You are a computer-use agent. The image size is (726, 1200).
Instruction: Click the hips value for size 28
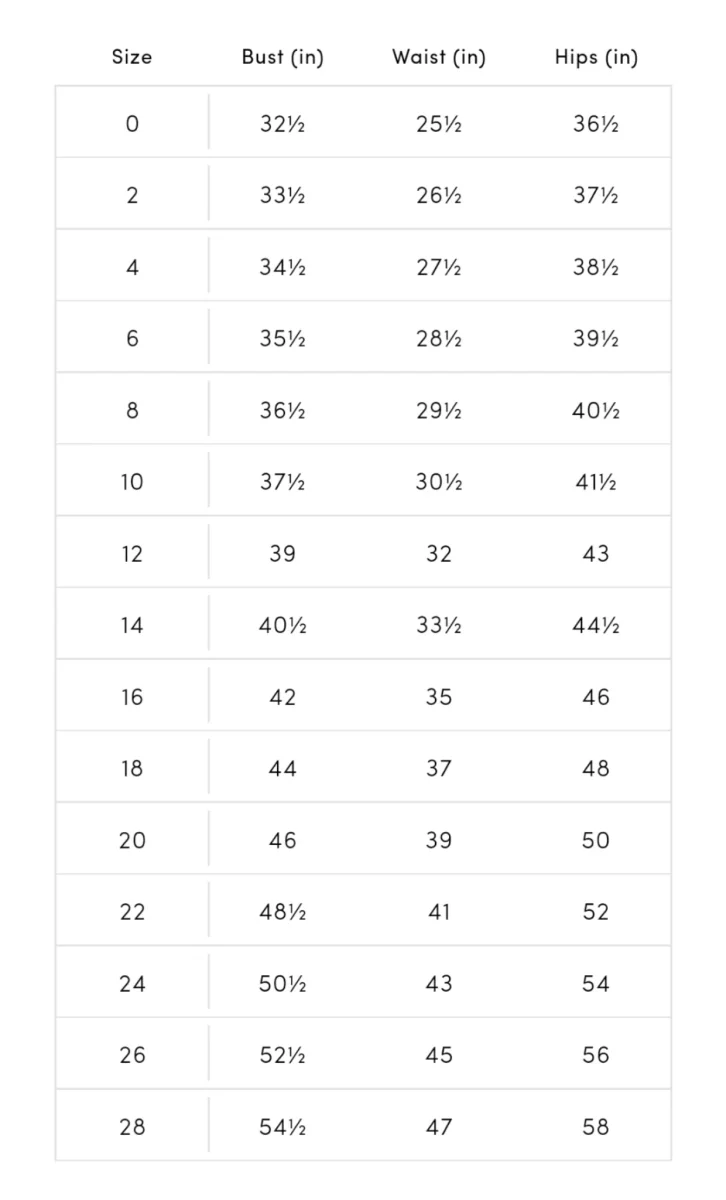point(595,1127)
